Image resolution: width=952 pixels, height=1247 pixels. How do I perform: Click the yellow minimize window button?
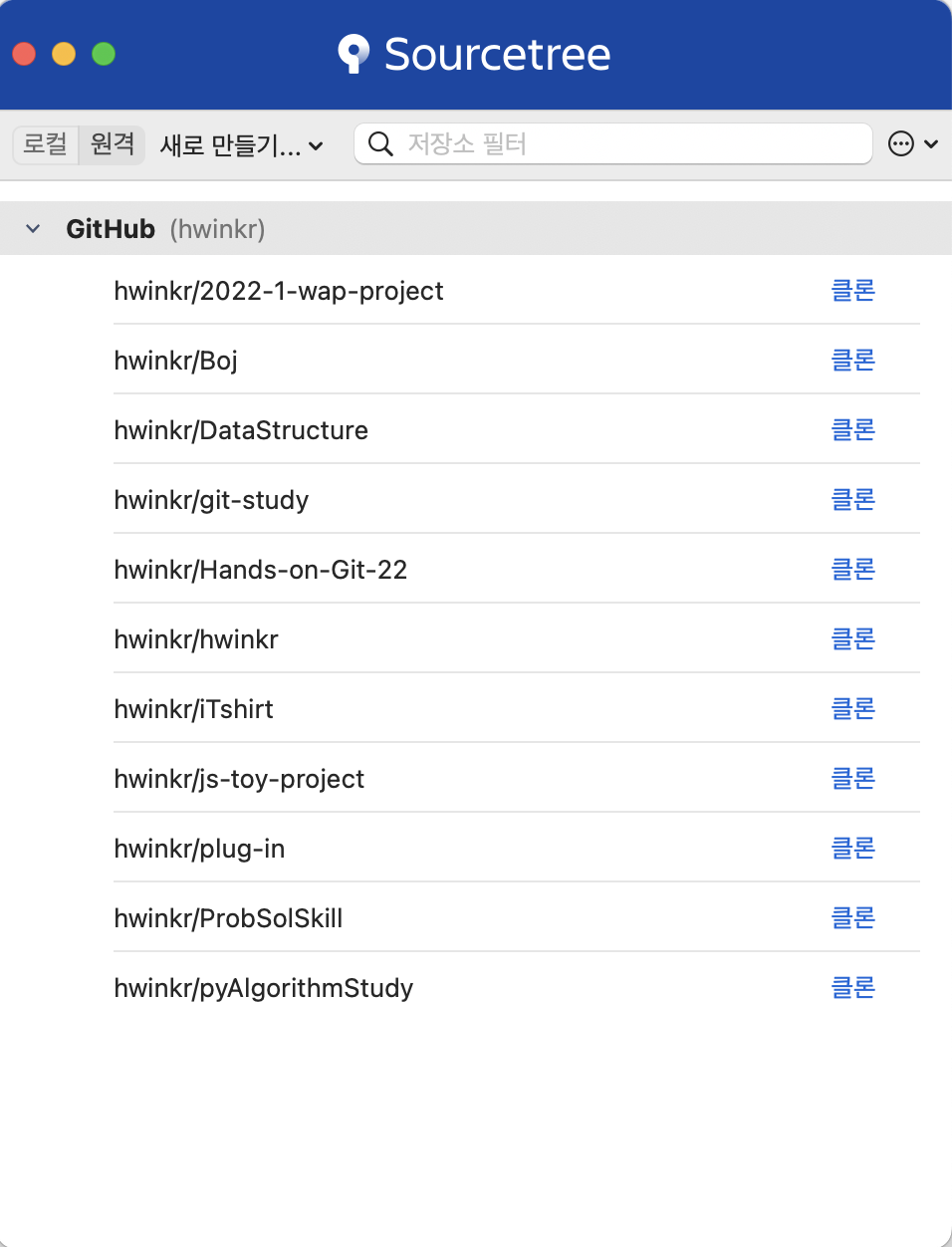pyautogui.click(x=64, y=54)
